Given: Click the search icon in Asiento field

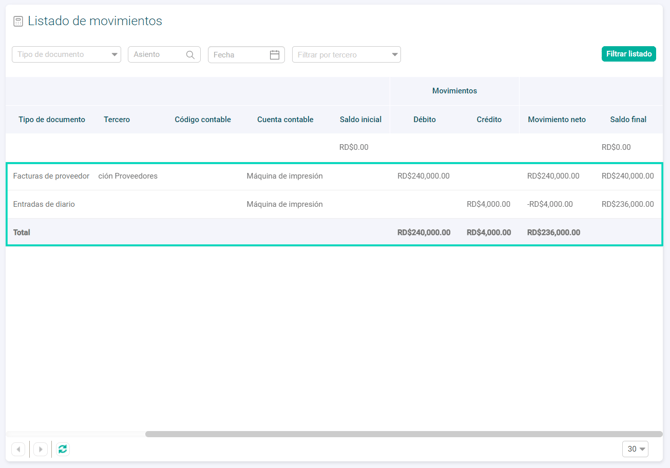Looking at the screenshot, I should pyautogui.click(x=190, y=55).
